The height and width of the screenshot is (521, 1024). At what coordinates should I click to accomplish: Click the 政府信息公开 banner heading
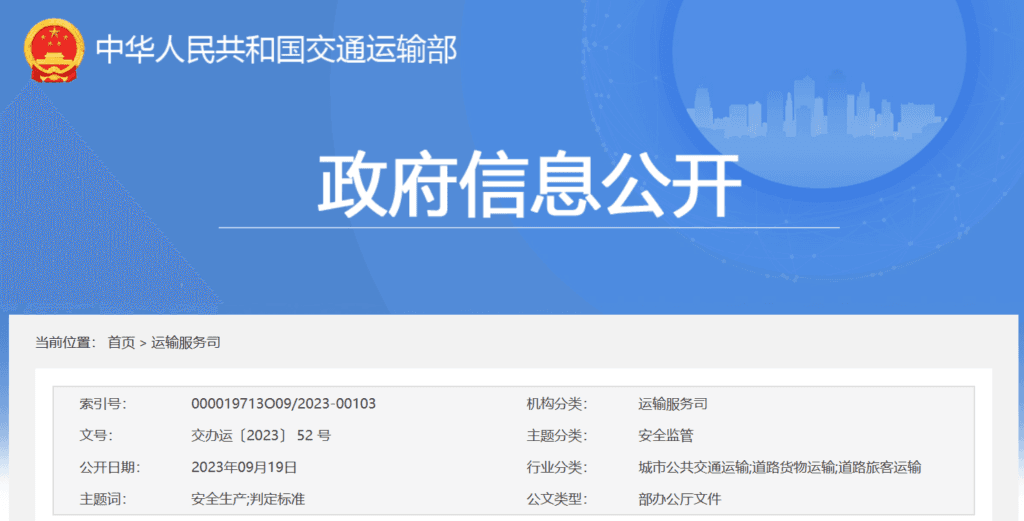[x=529, y=187]
